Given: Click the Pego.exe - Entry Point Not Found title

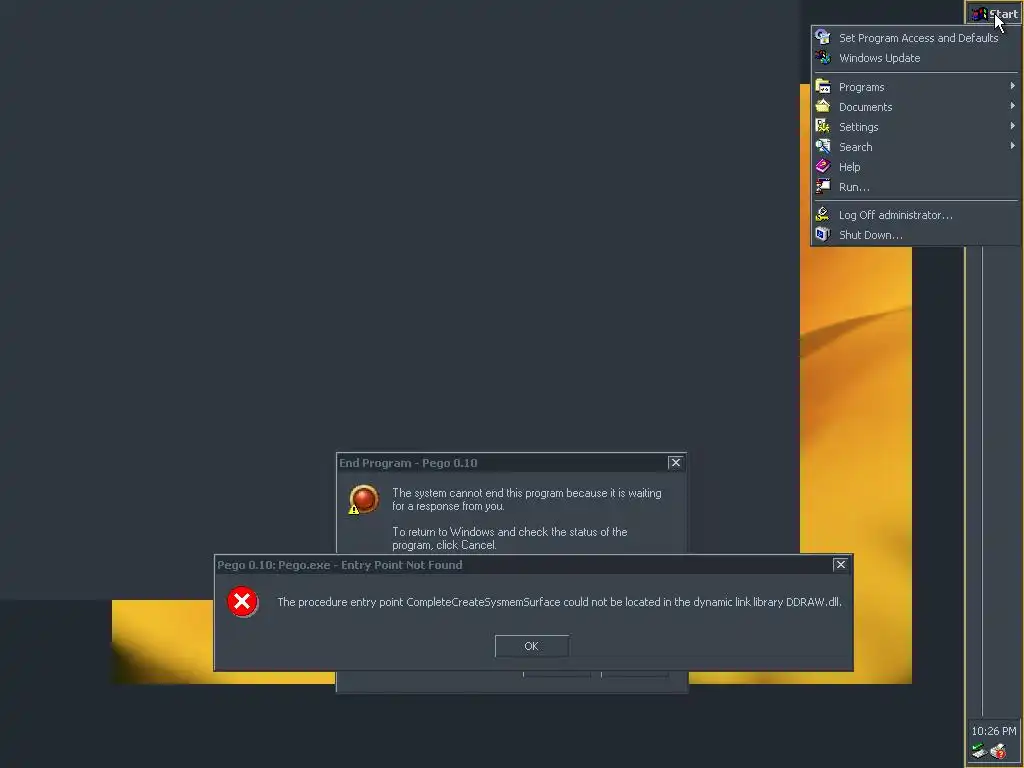Looking at the screenshot, I should 340,565.
